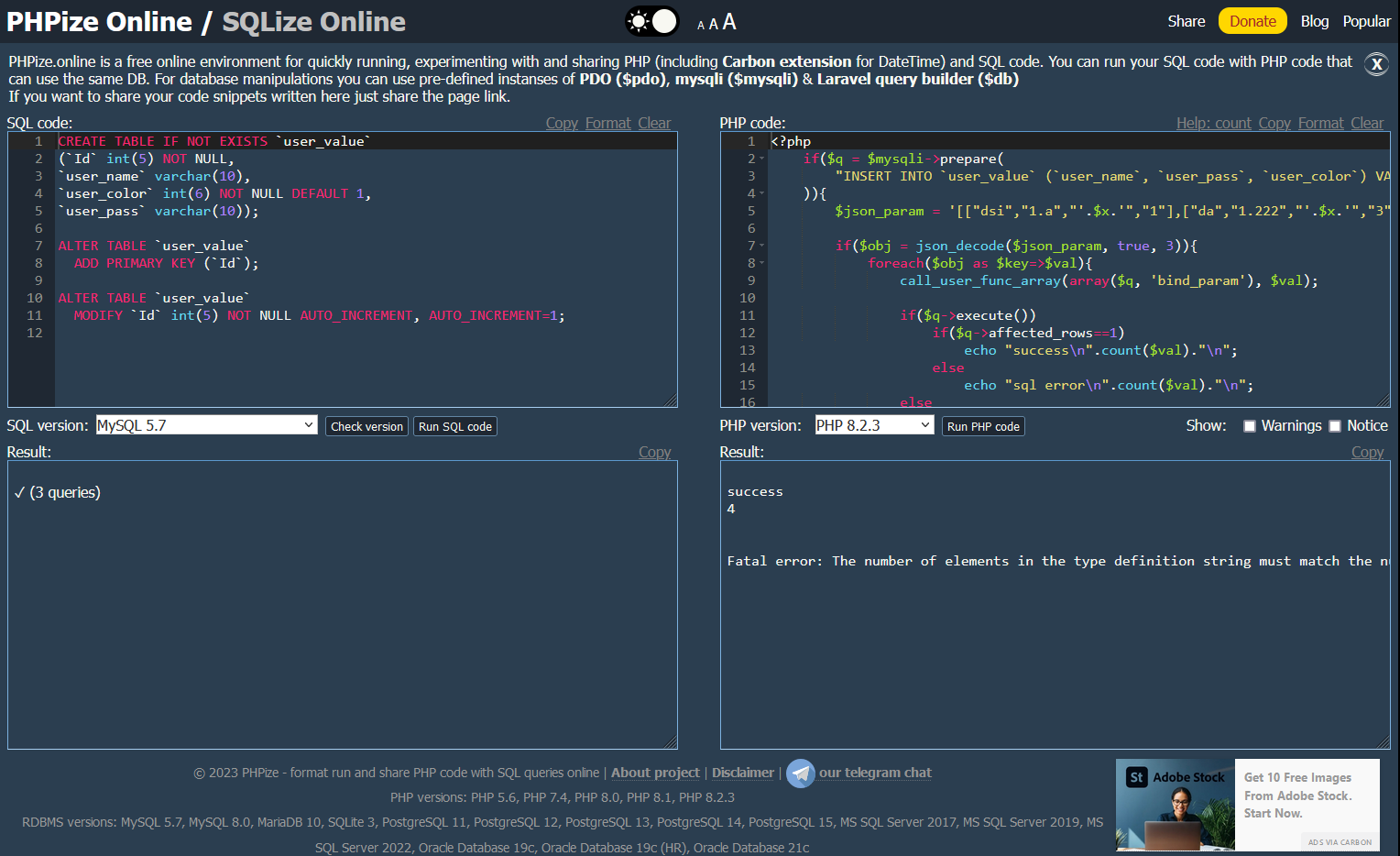Click the 'ADS VIA CARBON' label
Screen dimensions: 1400x856
point(1340,842)
